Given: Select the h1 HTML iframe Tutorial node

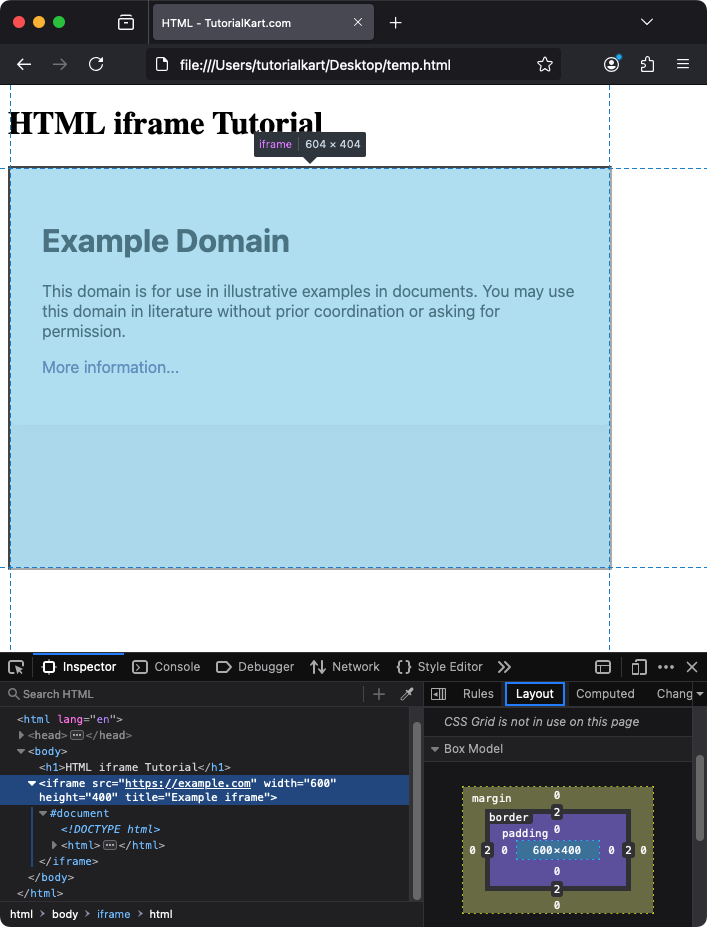Looking at the screenshot, I should click(x=135, y=767).
